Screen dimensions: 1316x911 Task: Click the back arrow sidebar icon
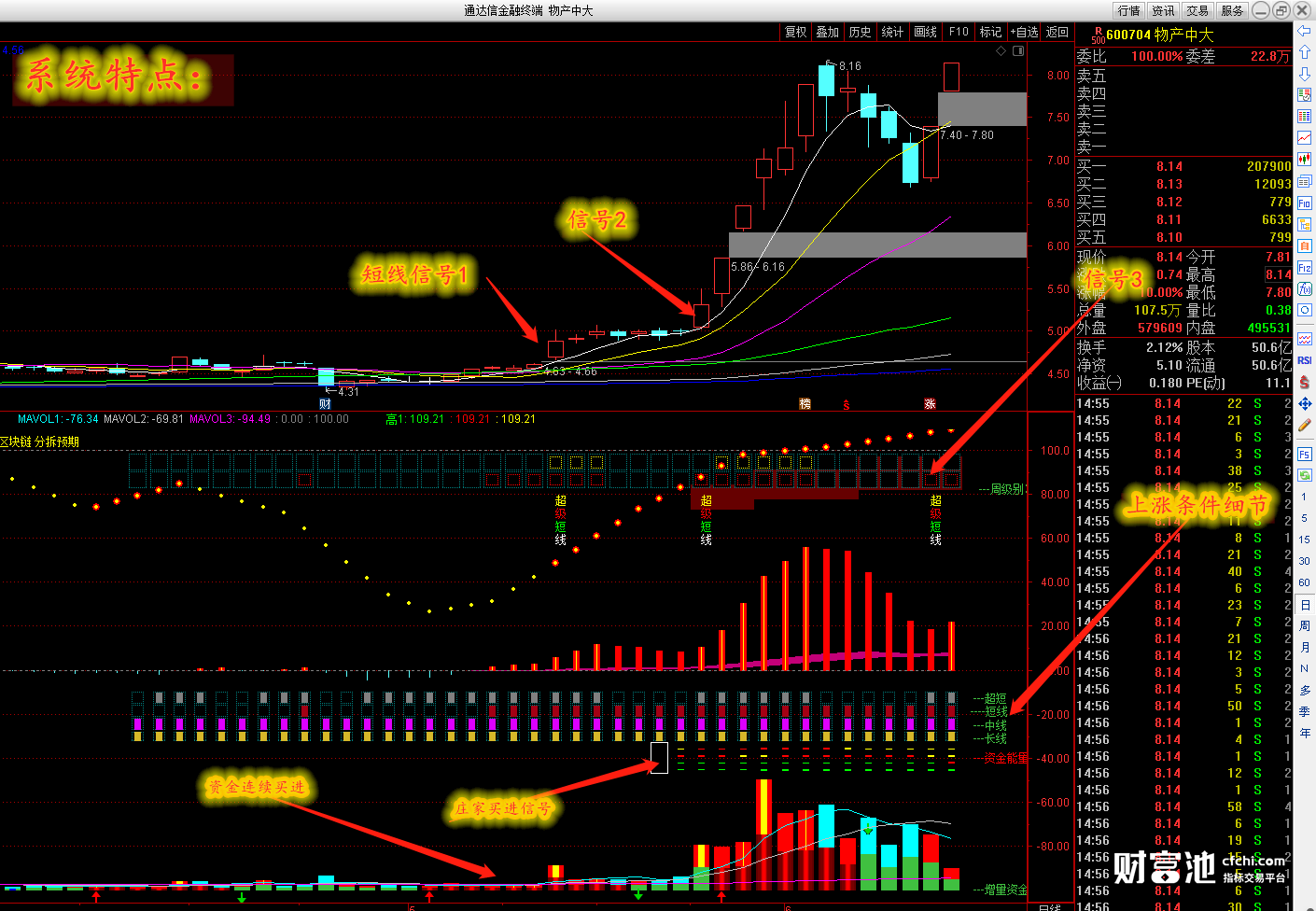[1305, 31]
